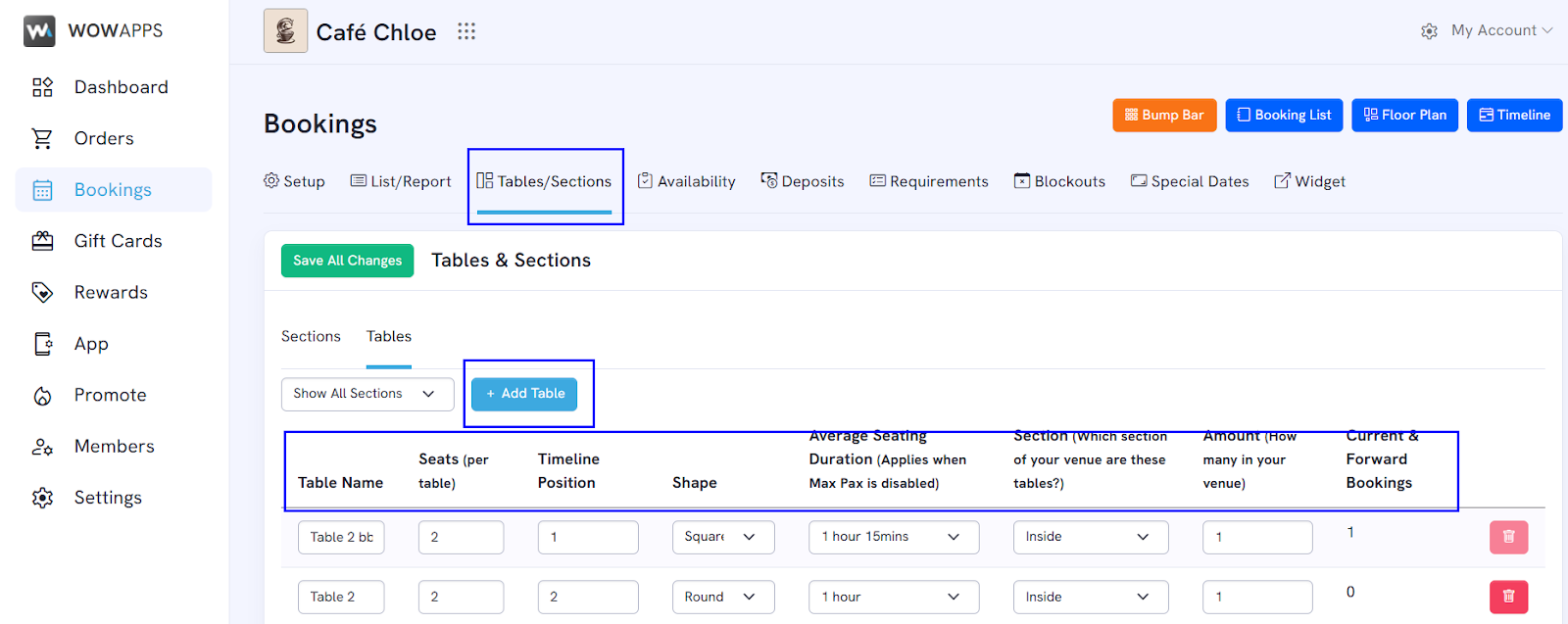Click the Settings gear icon in sidebar
The image size is (1568, 624).
(42, 498)
